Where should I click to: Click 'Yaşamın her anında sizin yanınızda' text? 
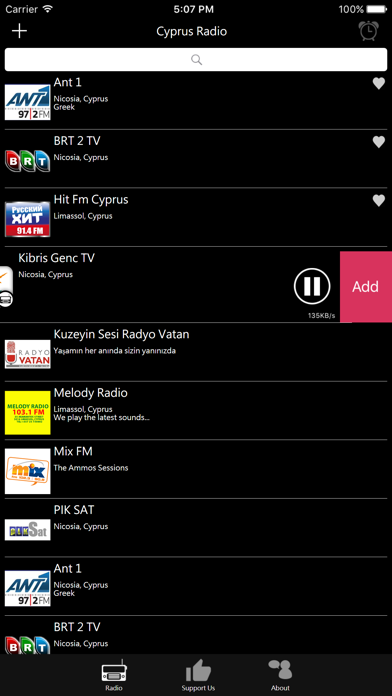pyautogui.click(x=115, y=351)
